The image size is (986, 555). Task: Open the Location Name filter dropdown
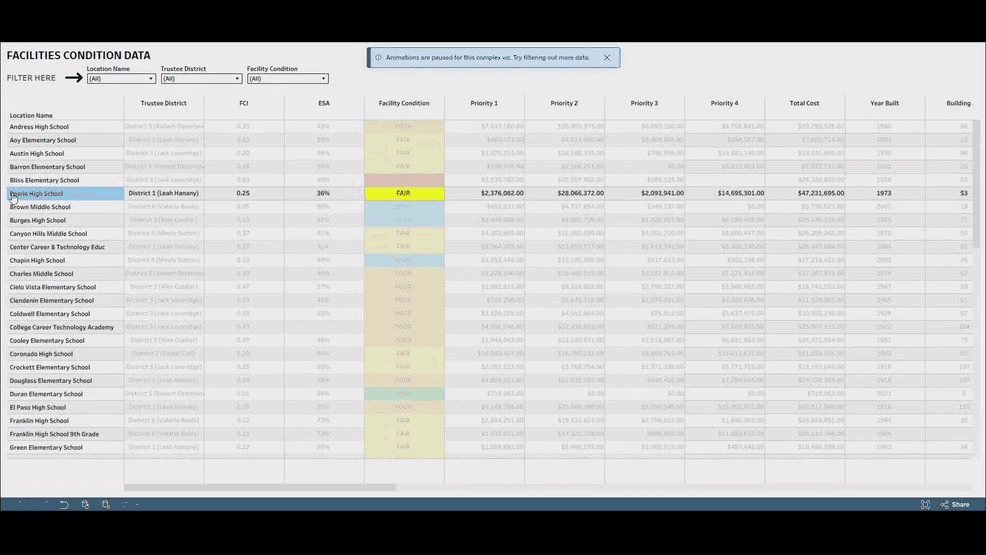pos(121,79)
